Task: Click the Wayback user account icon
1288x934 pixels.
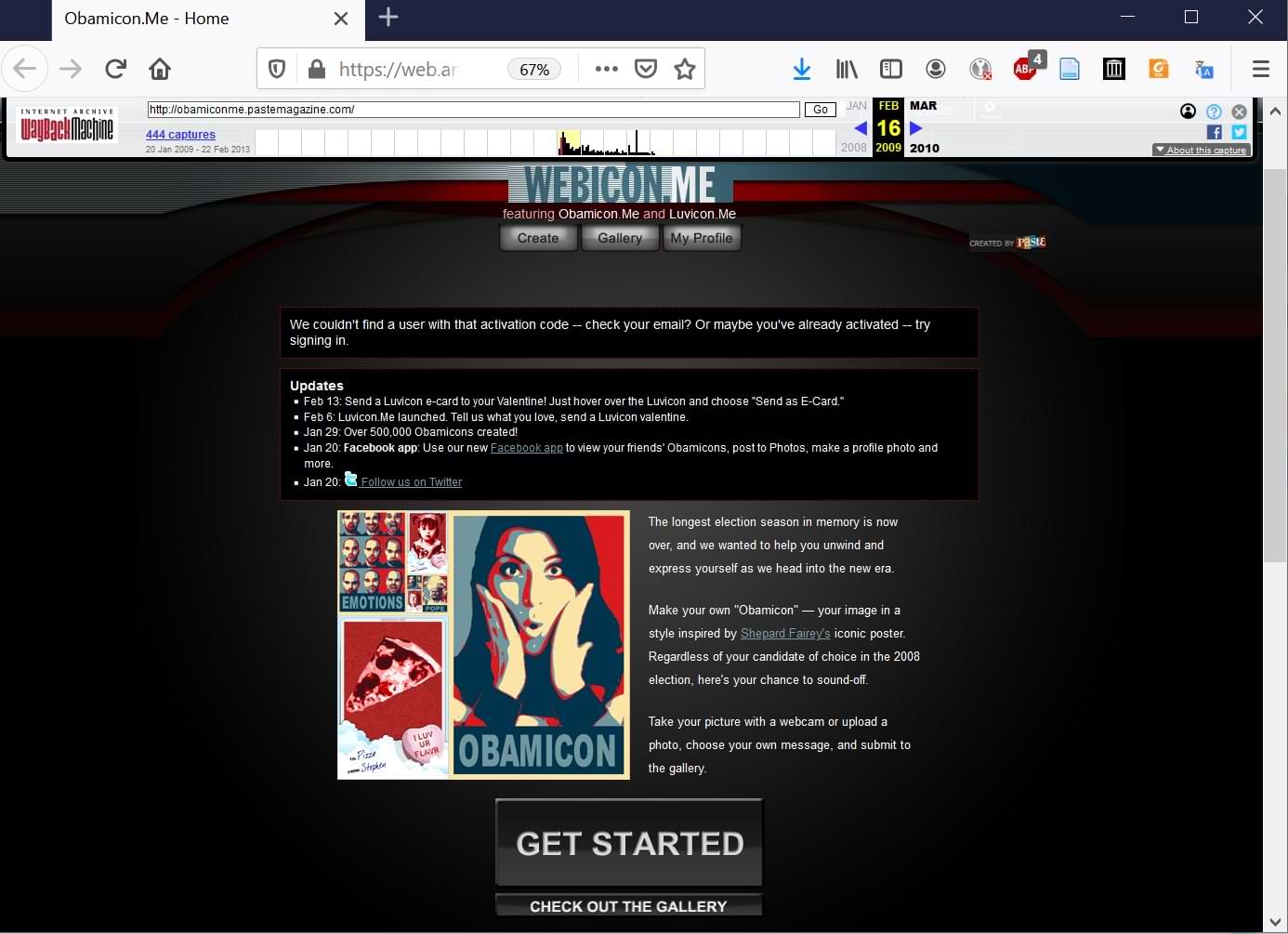Action: click(1189, 112)
